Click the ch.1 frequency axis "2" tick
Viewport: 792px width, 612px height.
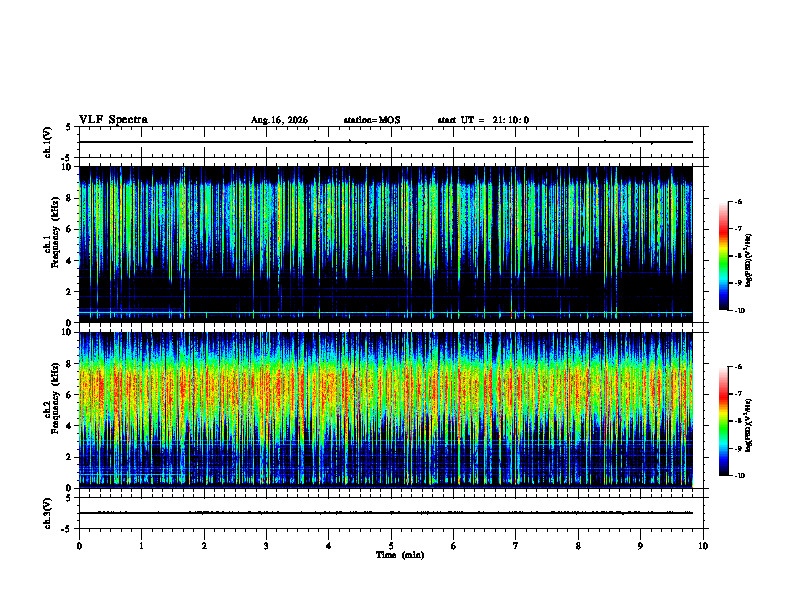70,292
